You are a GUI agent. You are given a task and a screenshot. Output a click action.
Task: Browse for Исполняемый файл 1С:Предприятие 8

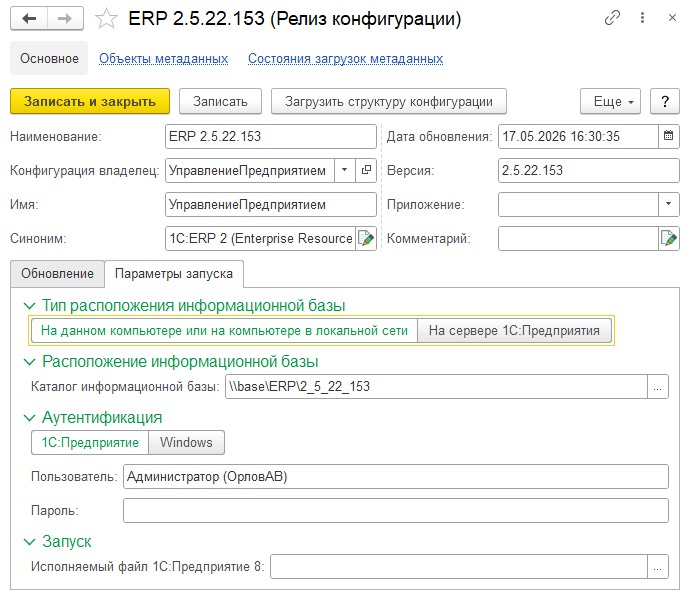tap(658, 567)
